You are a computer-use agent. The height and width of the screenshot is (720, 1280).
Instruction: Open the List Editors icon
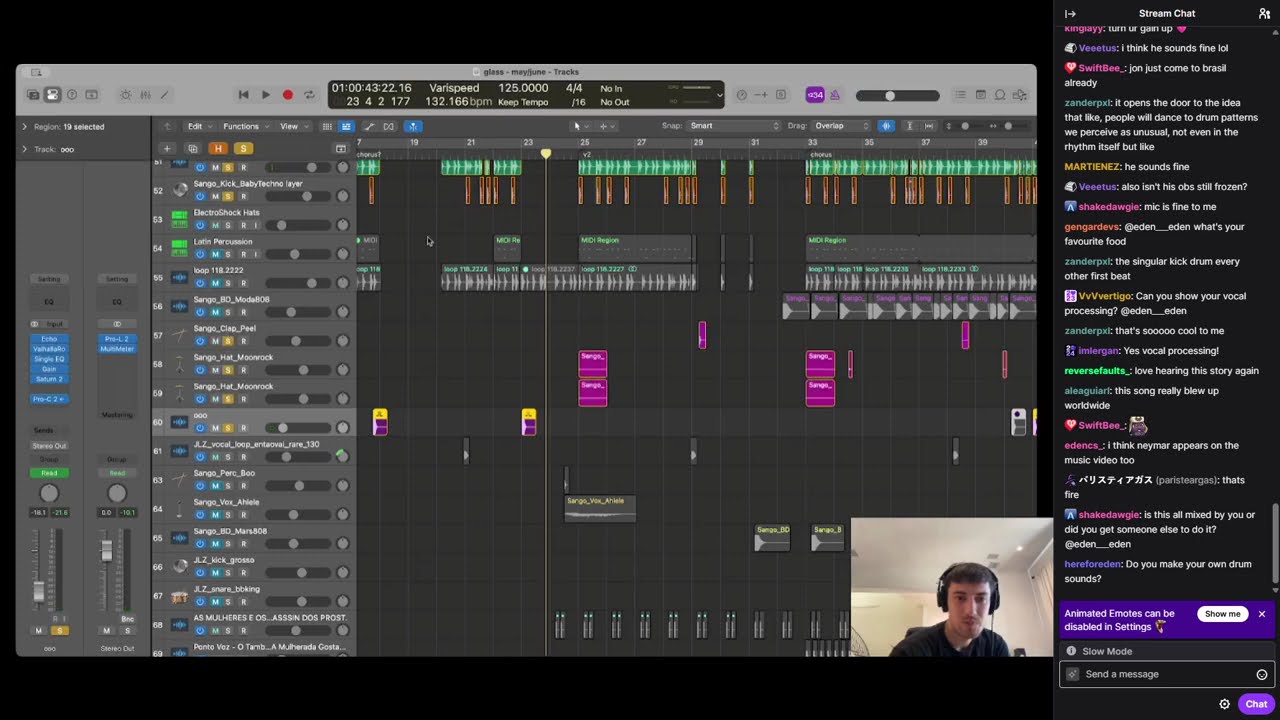pos(961,95)
